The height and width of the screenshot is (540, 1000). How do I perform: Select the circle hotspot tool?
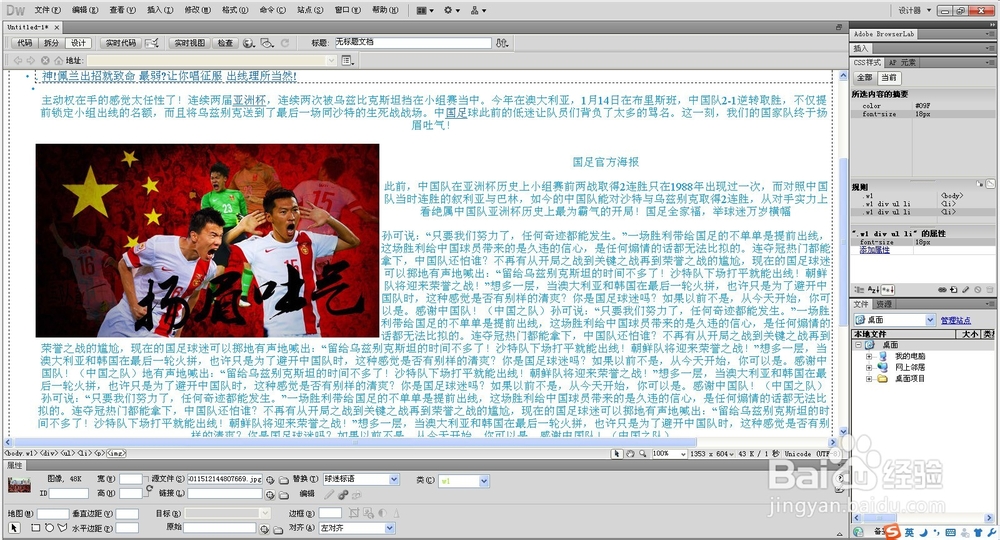49,528
